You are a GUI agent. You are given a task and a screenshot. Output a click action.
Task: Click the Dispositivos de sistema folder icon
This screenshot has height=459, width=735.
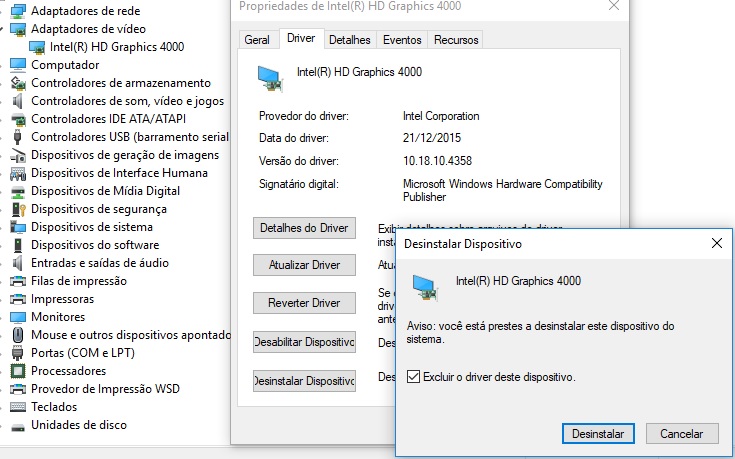[x=18, y=227]
